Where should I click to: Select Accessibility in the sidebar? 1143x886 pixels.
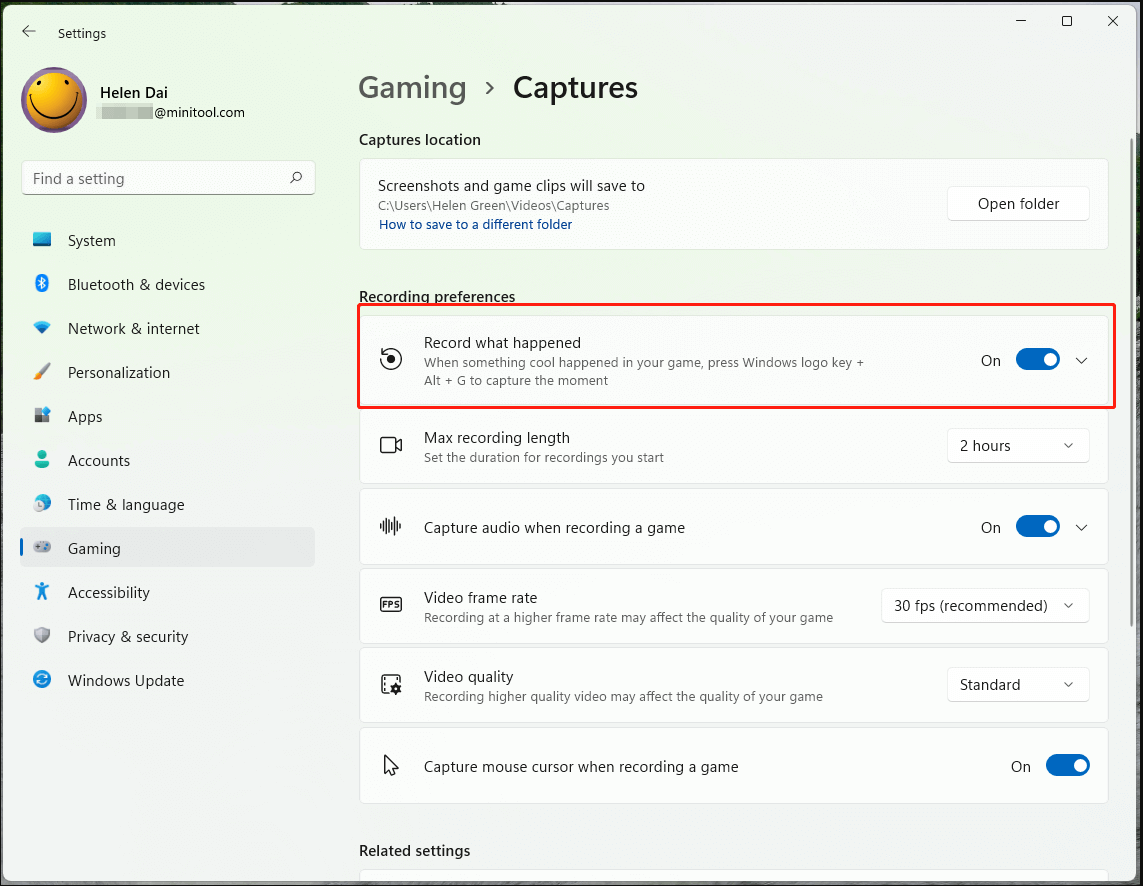pos(108,592)
